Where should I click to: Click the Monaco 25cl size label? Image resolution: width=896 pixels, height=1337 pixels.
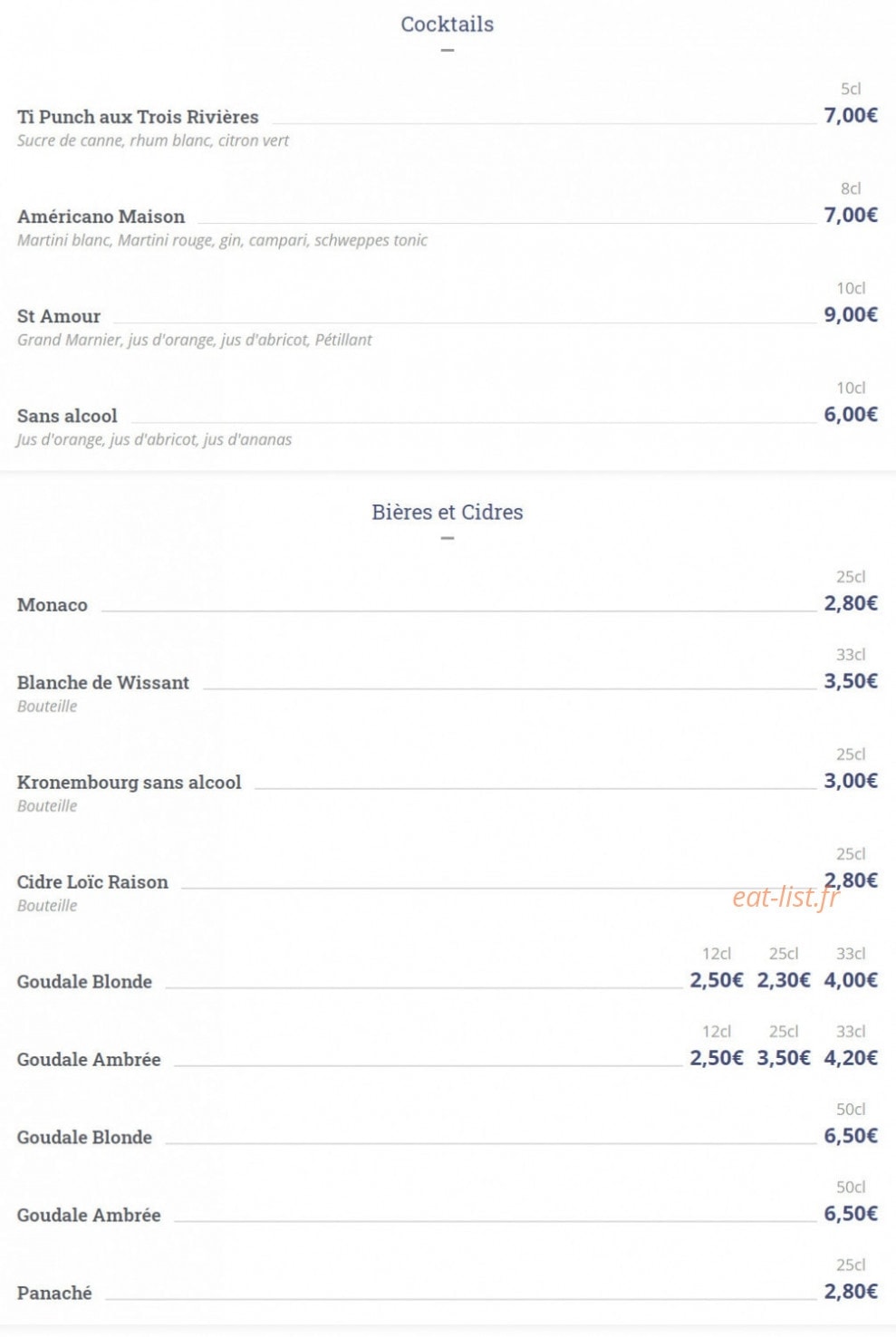pos(851,577)
